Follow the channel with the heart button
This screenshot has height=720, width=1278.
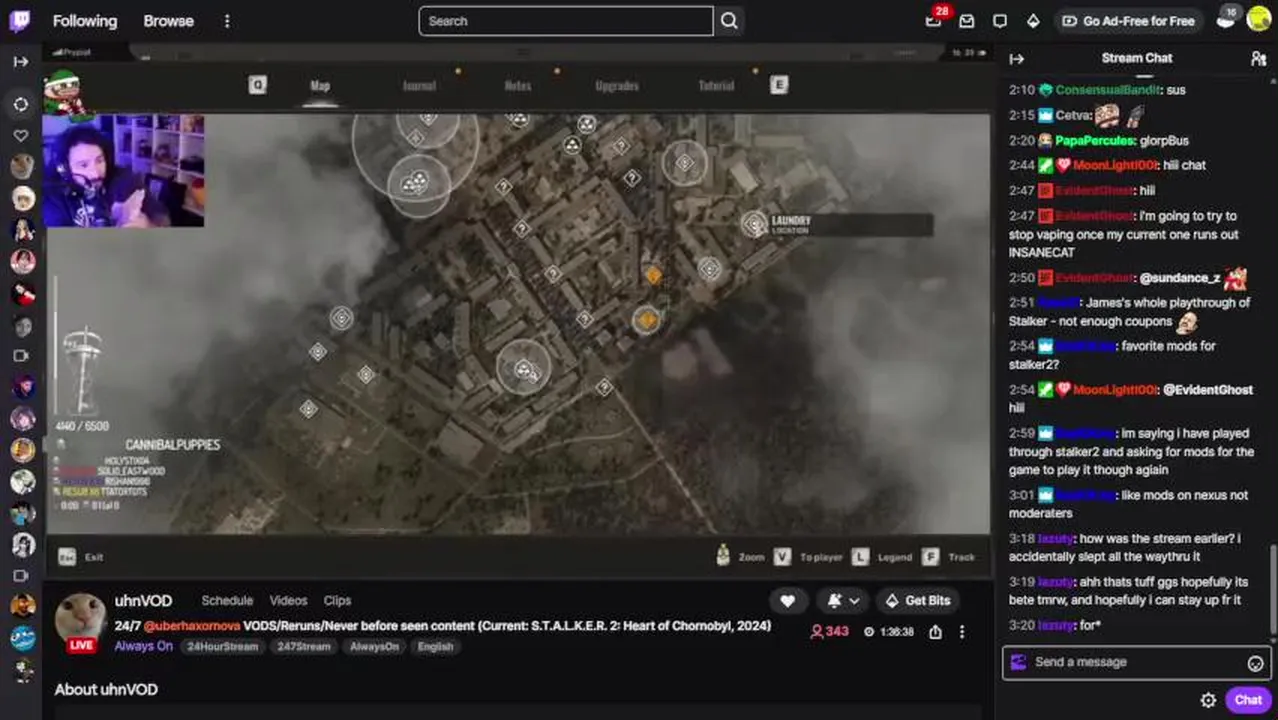[x=788, y=600]
